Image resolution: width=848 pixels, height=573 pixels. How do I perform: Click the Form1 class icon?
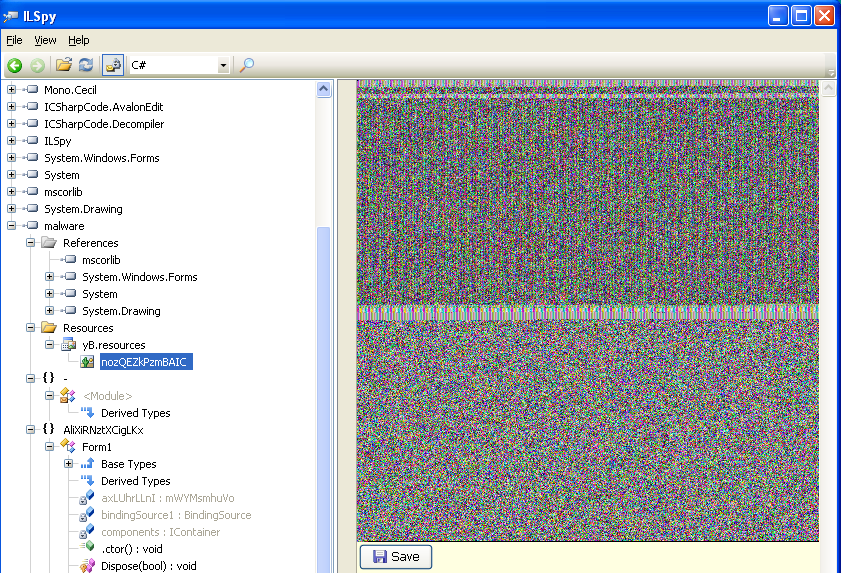point(69,447)
